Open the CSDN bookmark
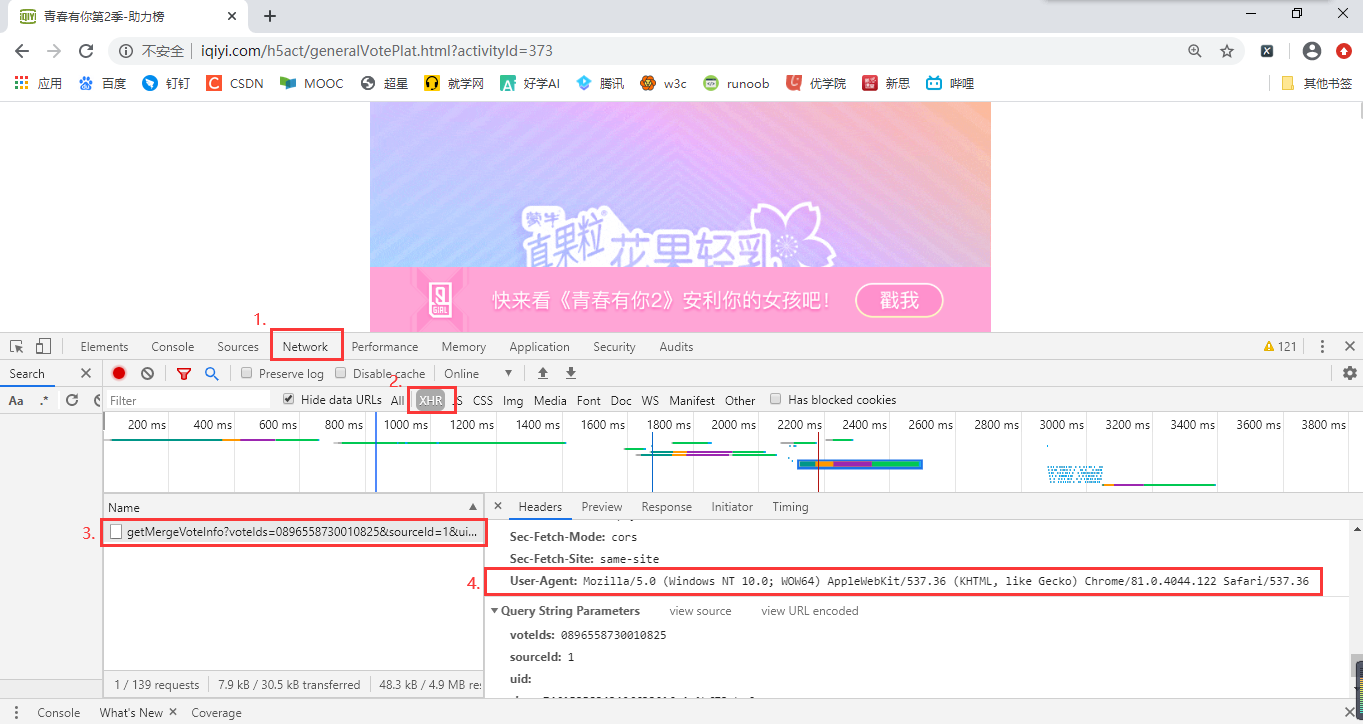This screenshot has width=1363, height=724. point(235,83)
